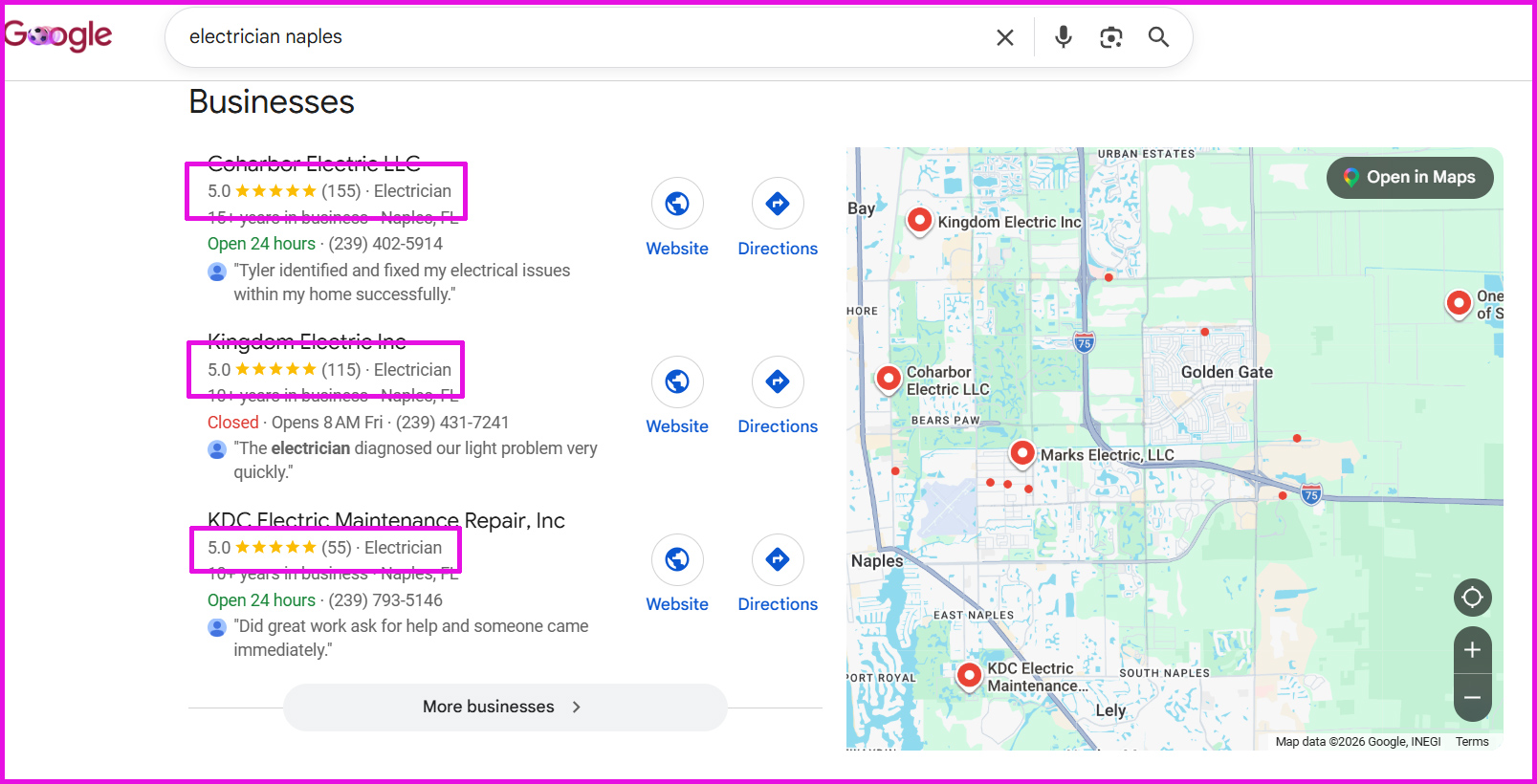Viewport: 1537px width, 784px height.
Task: Click the Businesses section heading
Action: [x=272, y=101]
